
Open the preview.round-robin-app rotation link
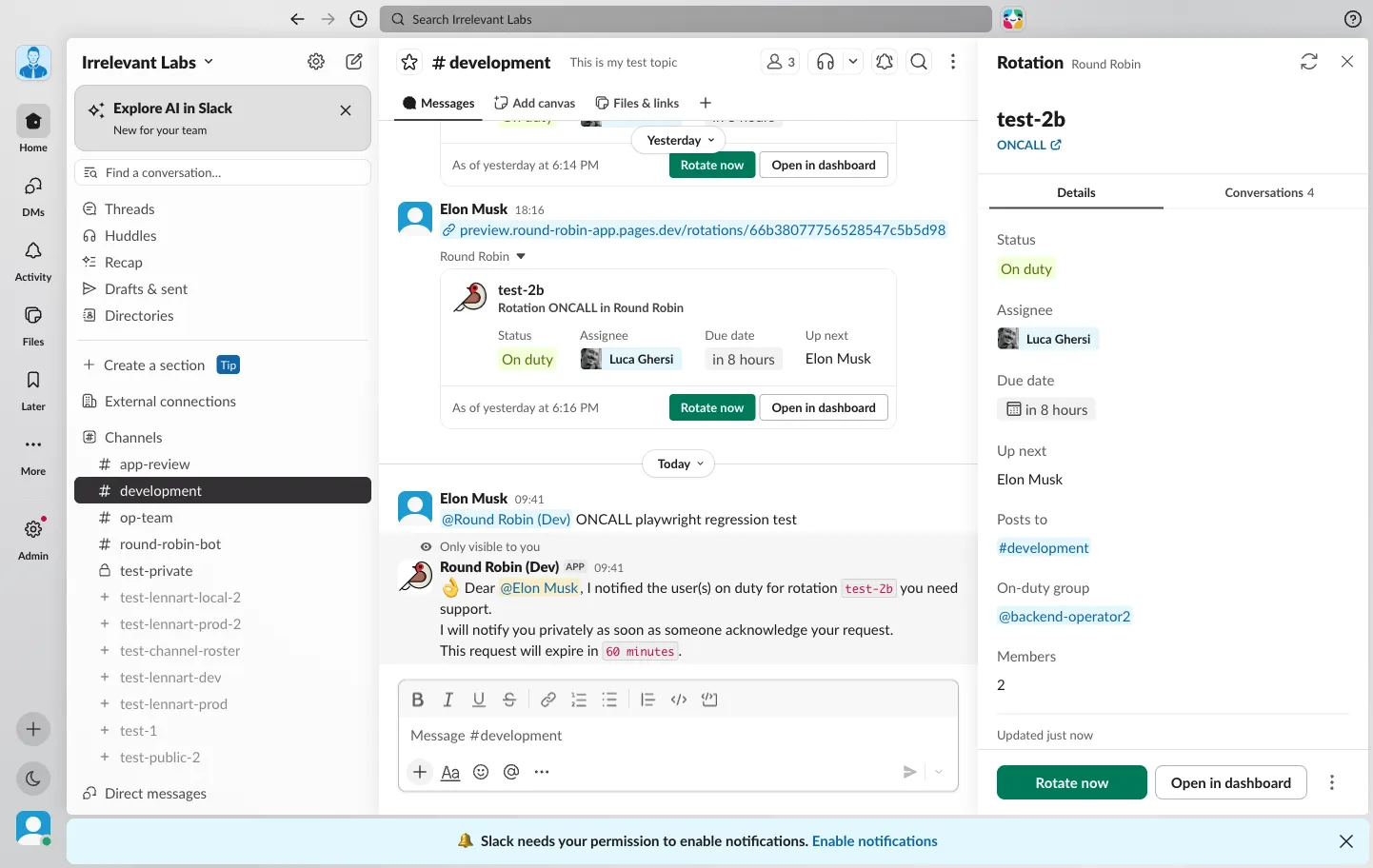coord(703,230)
